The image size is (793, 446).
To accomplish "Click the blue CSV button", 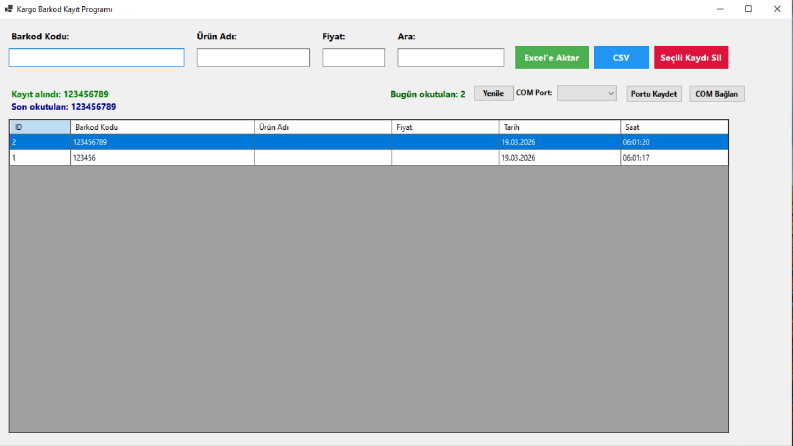I will [x=621, y=58].
